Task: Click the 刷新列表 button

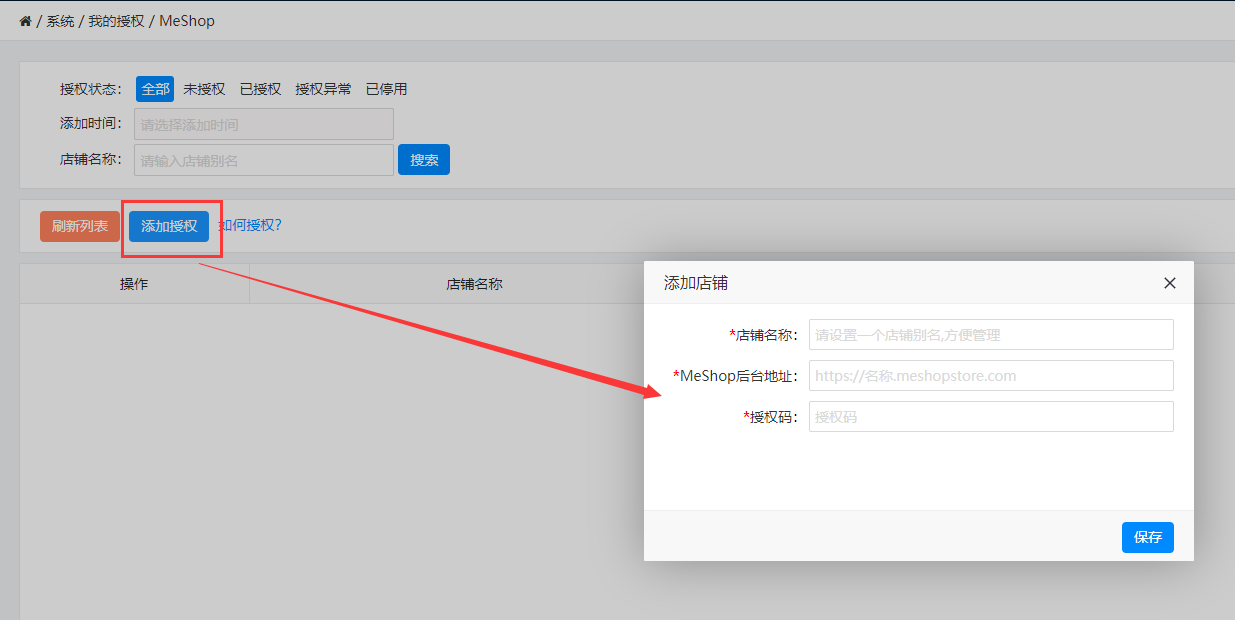Action: (80, 226)
